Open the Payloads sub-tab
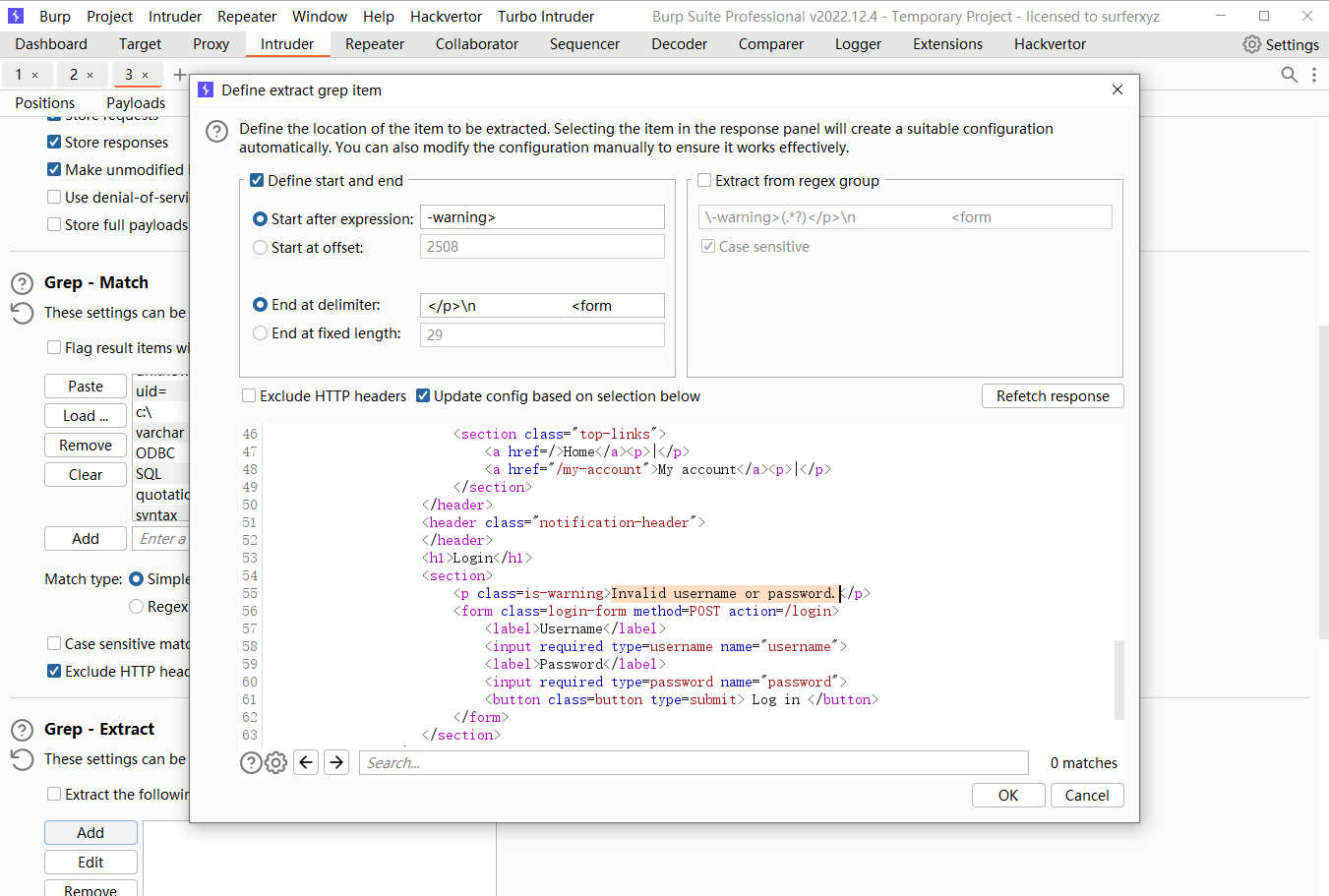This screenshot has height=896, width=1329. [x=136, y=103]
